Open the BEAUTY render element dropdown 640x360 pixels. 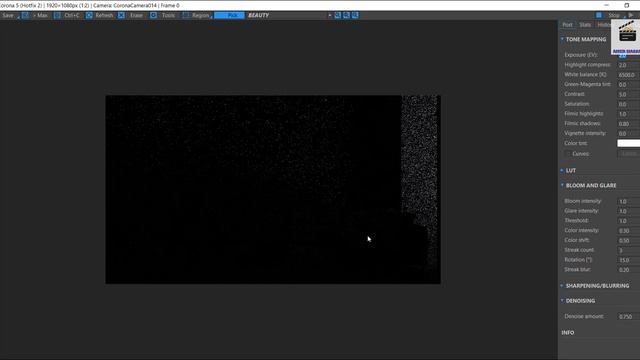(289, 16)
